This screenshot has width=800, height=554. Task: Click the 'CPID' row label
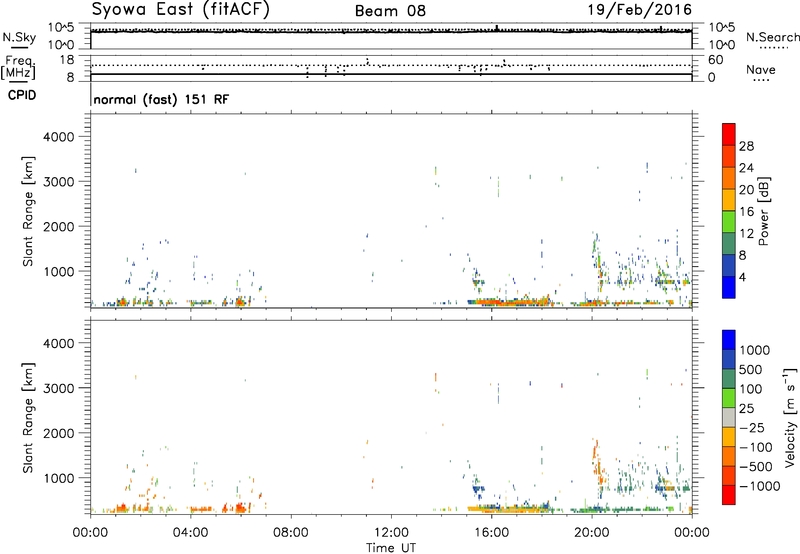pyautogui.click(x=22, y=95)
